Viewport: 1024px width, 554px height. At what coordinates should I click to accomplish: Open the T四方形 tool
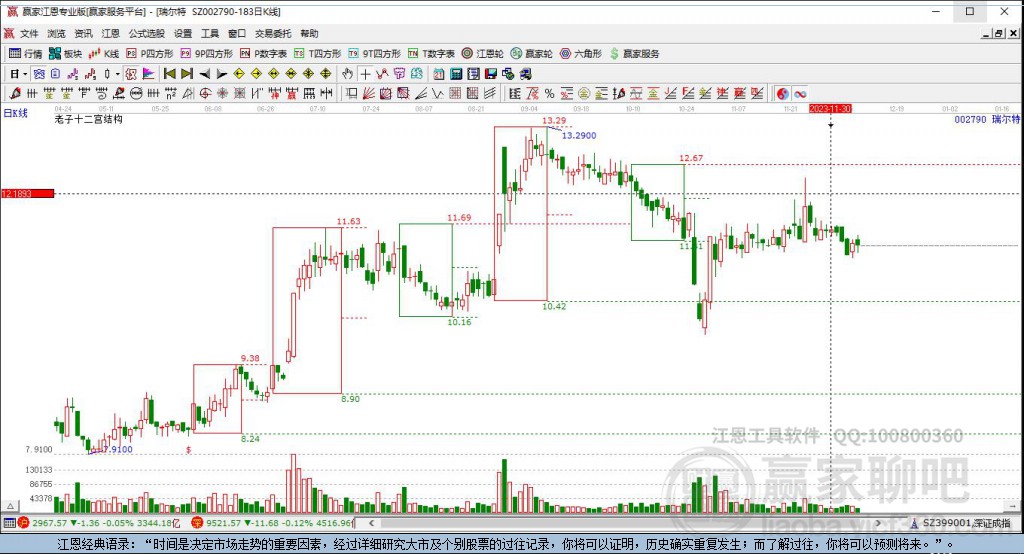click(318, 54)
